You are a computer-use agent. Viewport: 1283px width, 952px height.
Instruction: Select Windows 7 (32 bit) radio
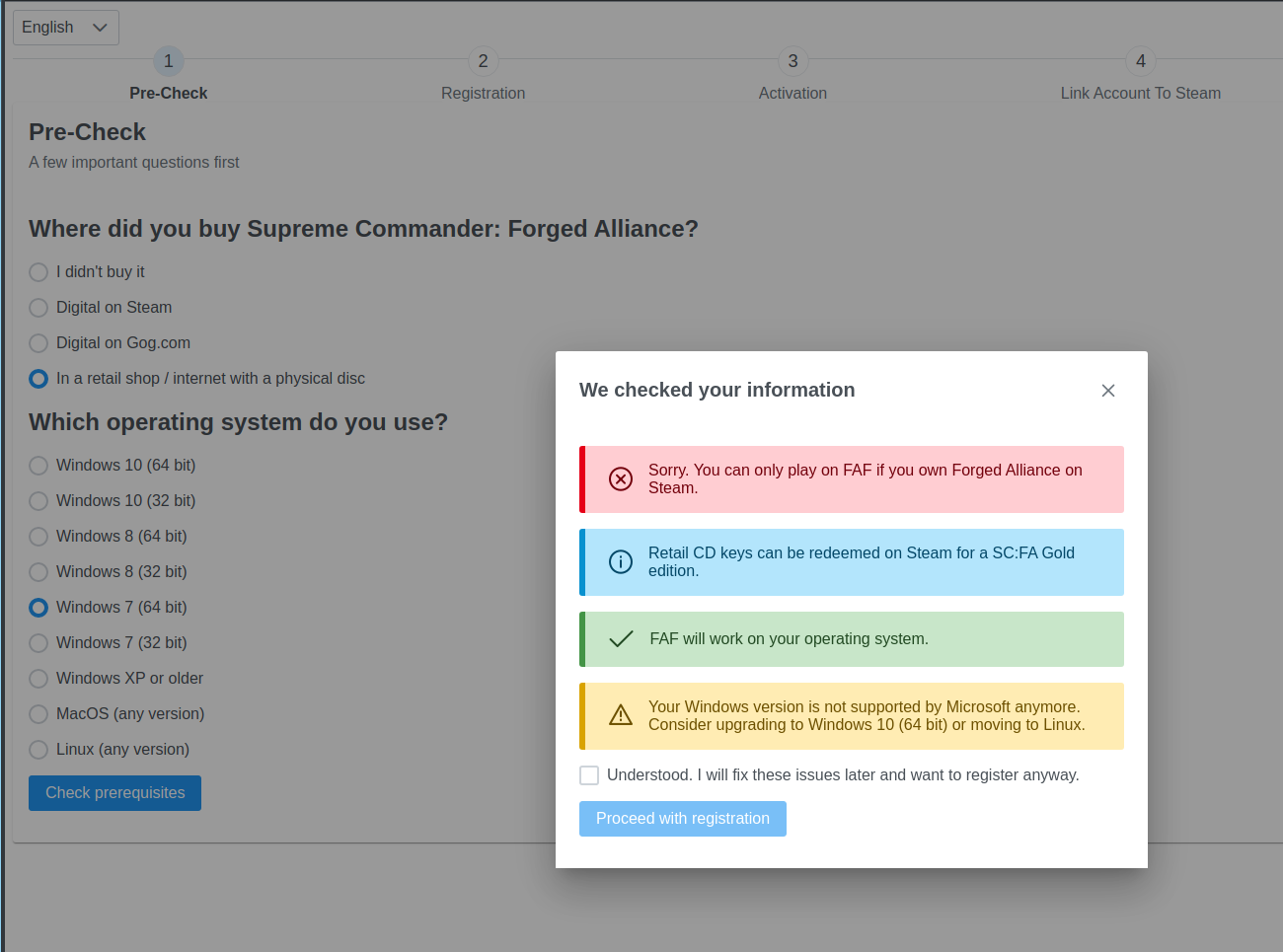coord(38,643)
